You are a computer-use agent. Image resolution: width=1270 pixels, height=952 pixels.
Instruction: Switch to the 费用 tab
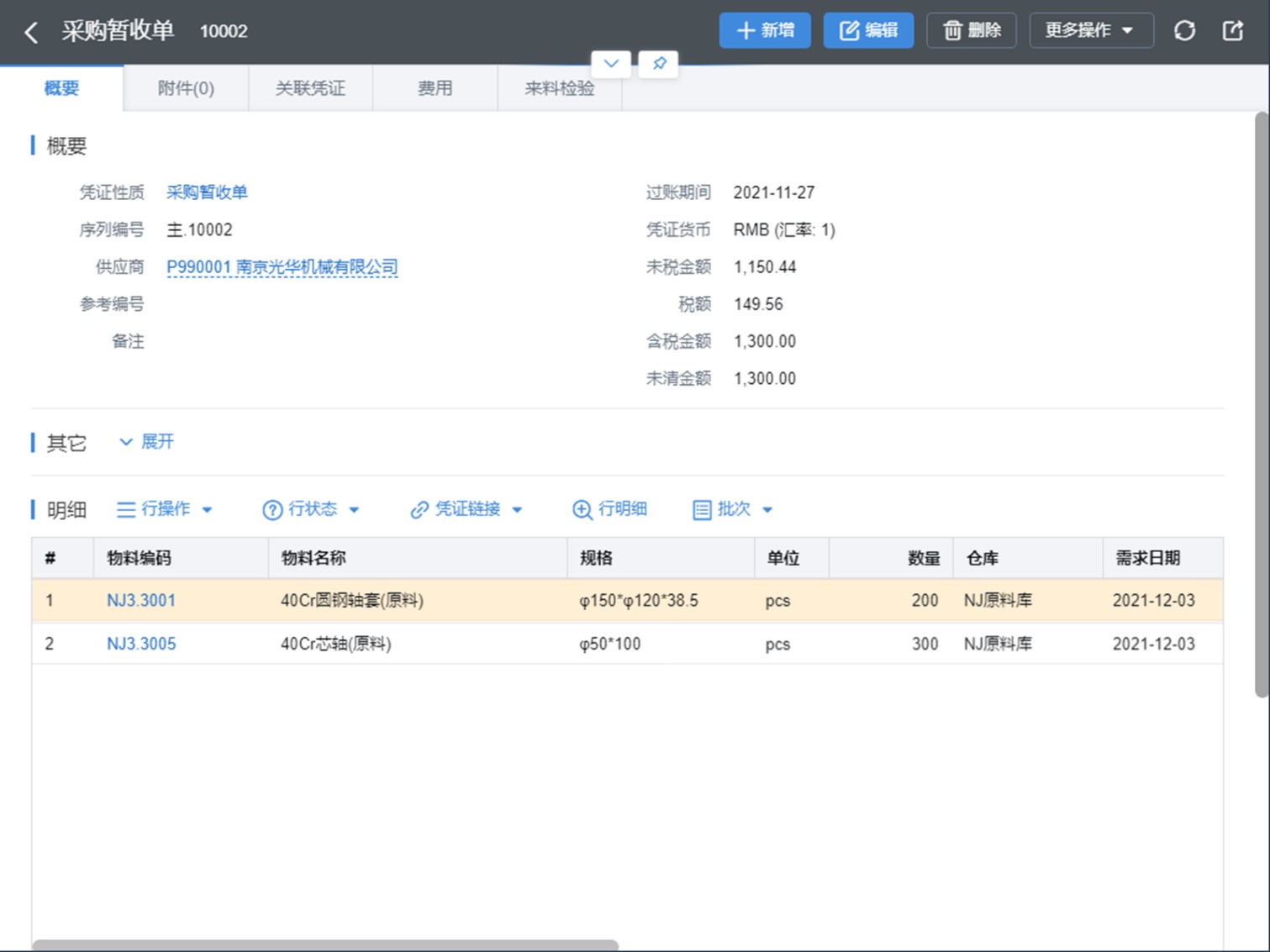point(435,88)
